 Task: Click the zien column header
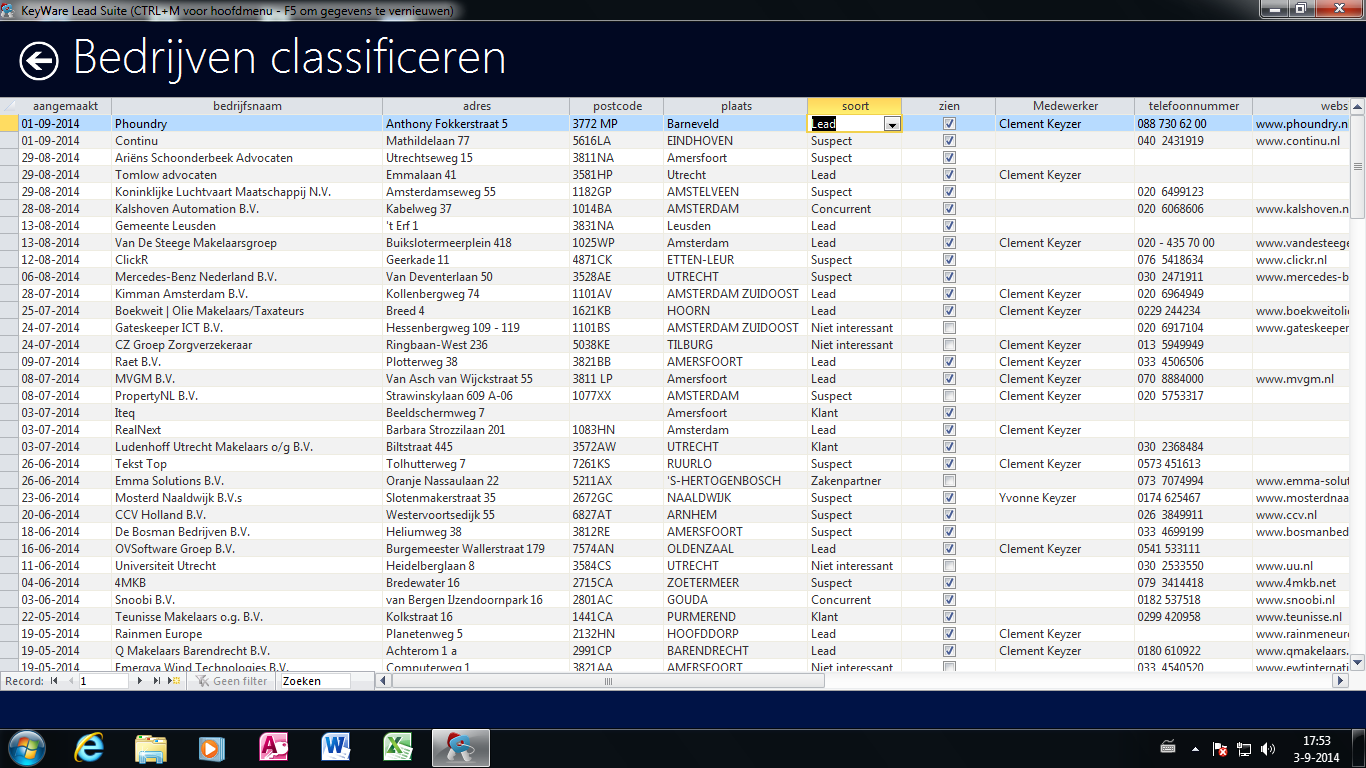(949, 106)
